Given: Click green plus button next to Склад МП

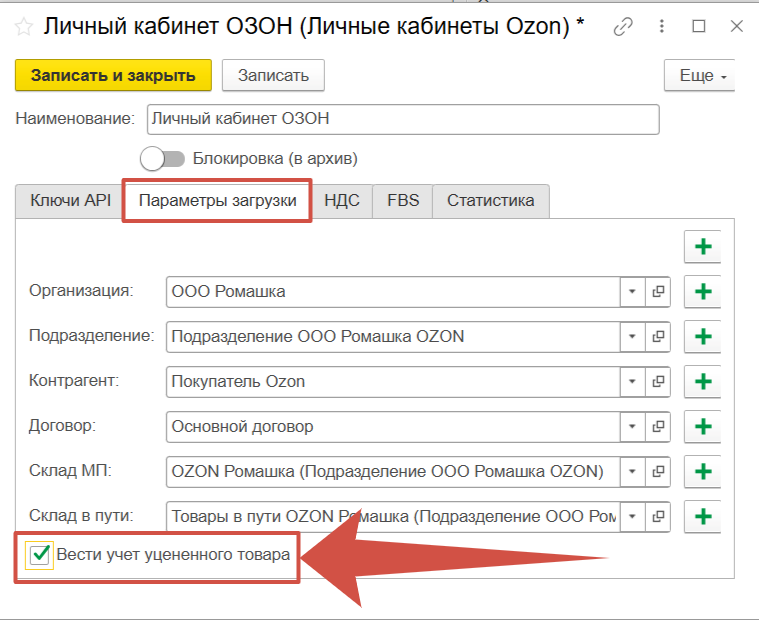Looking at the screenshot, I should 702,471.
